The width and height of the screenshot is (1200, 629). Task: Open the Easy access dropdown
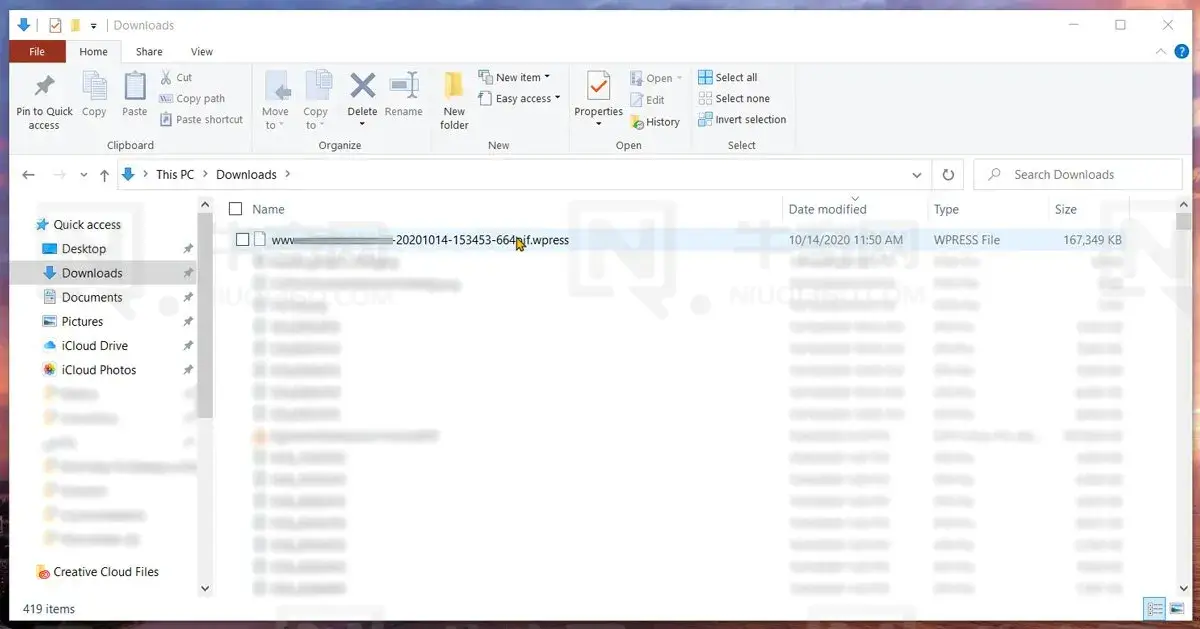pos(519,99)
